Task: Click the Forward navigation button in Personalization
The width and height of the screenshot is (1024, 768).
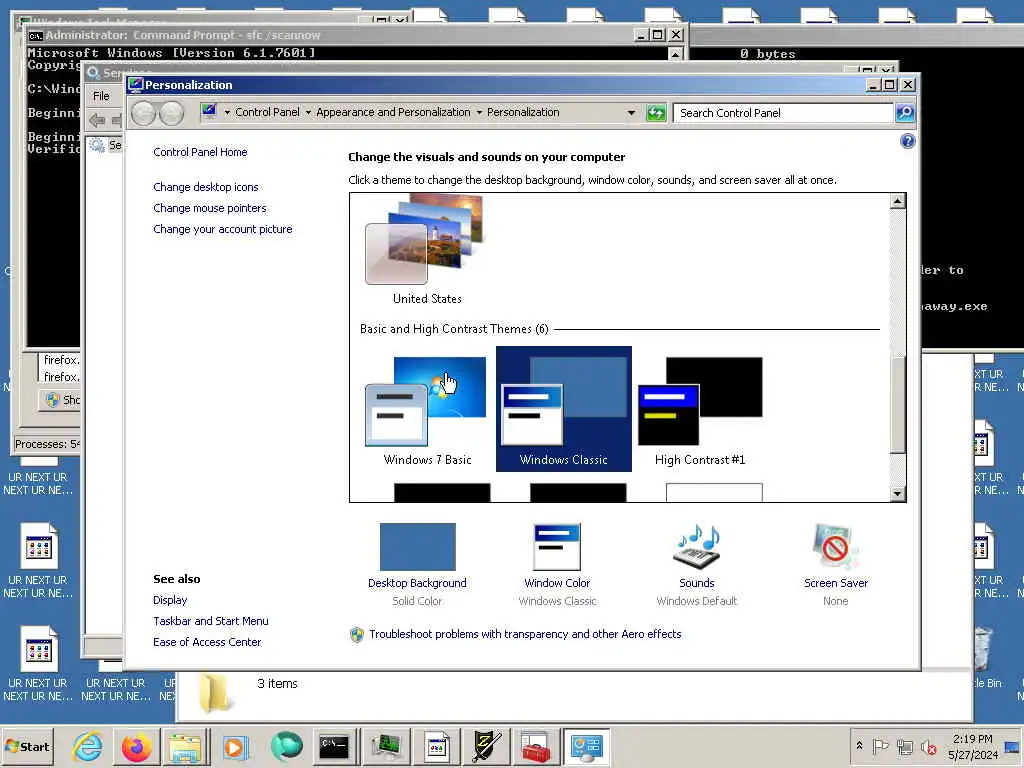Action: [x=171, y=113]
